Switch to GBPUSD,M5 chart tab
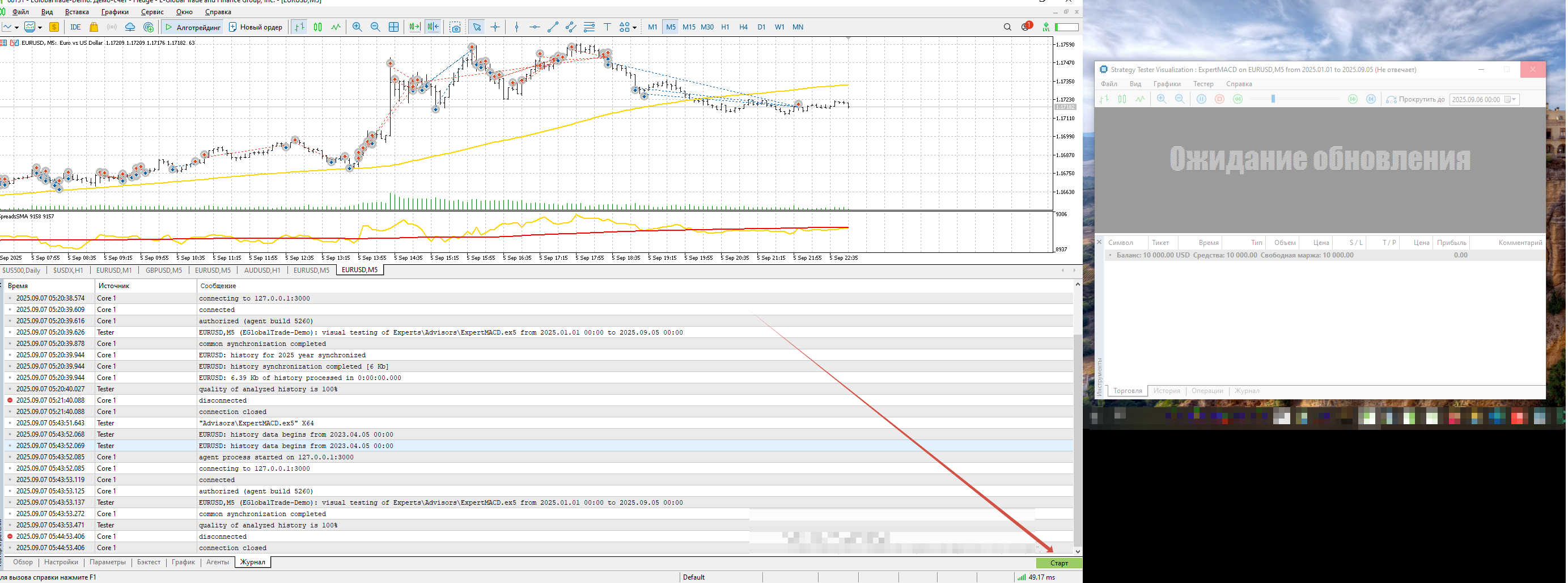The image size is (1568, 583). click(x=164, y=271)
